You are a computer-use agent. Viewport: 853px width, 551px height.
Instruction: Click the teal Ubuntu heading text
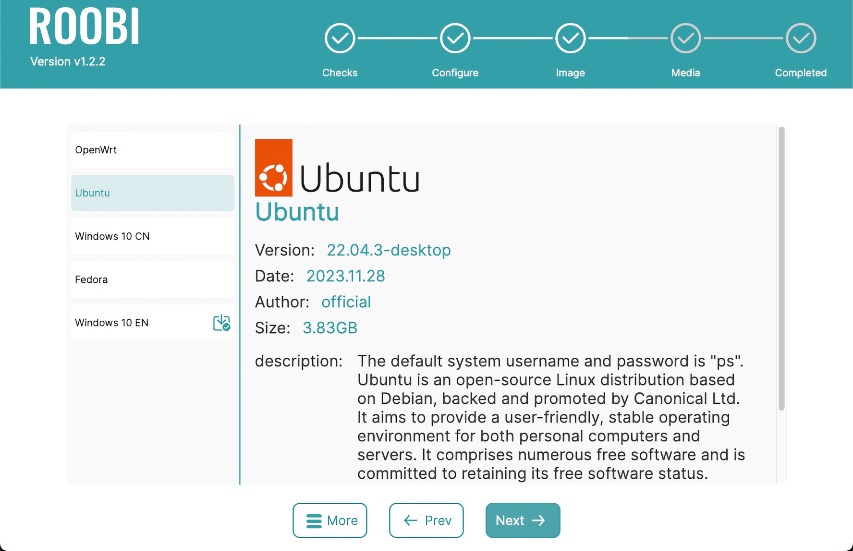point(297,212)
